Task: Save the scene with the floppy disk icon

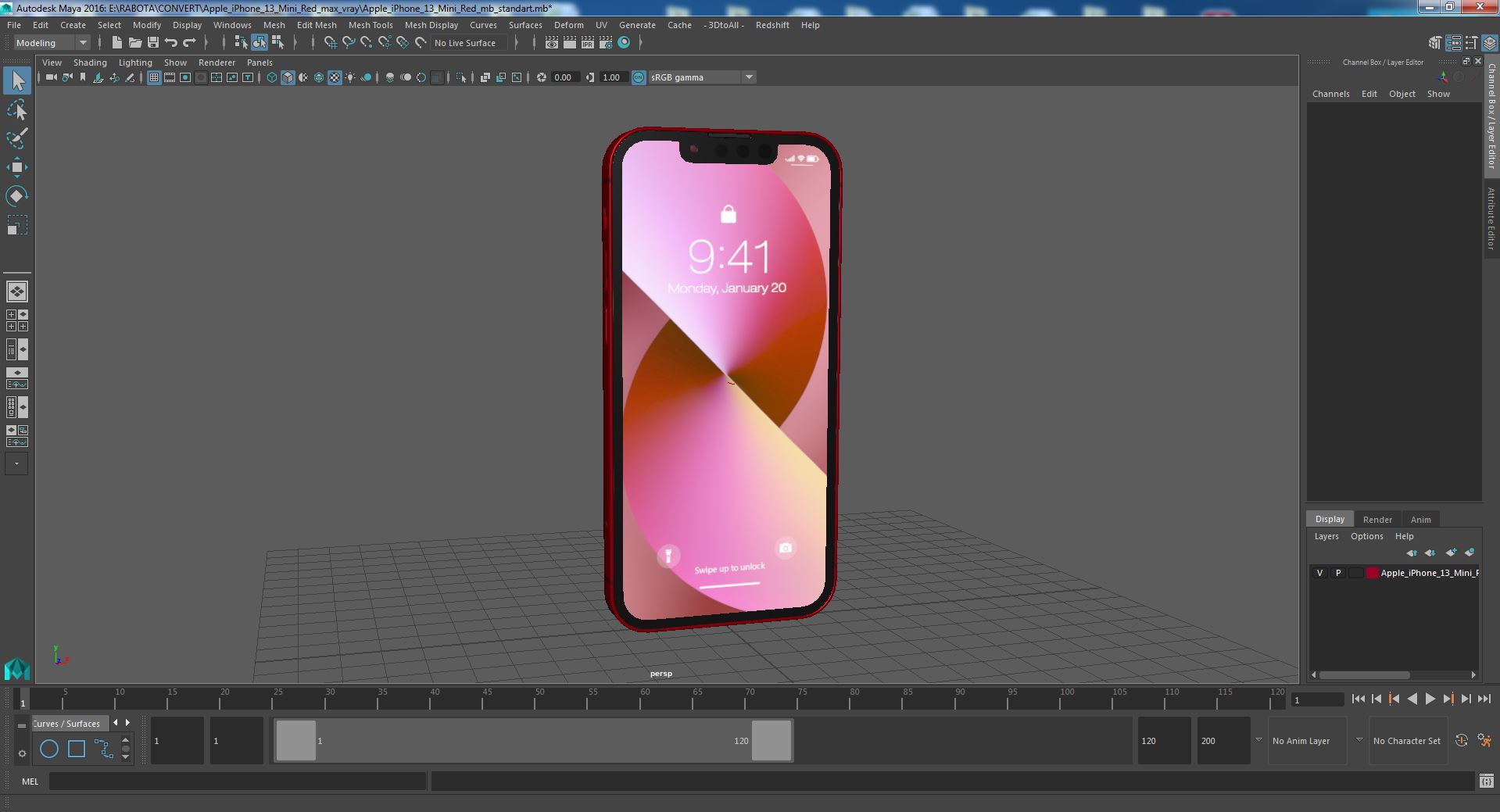Action: (x=152, y=43)
